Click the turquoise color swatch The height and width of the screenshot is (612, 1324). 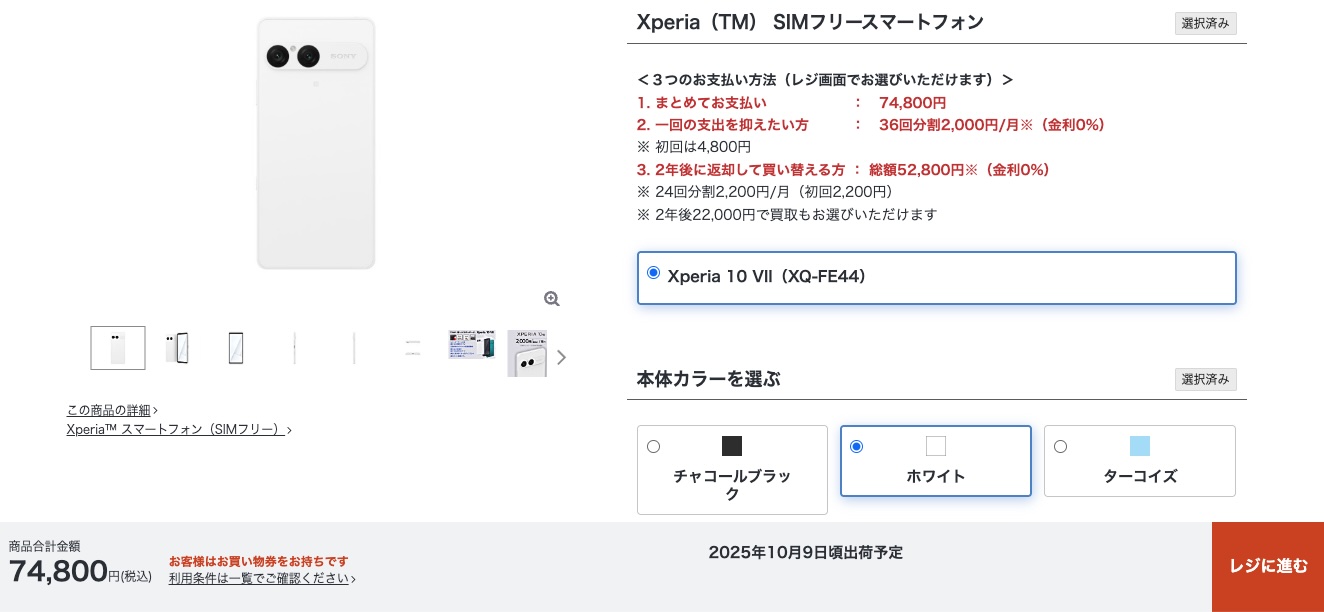[x=1140, y=446]
